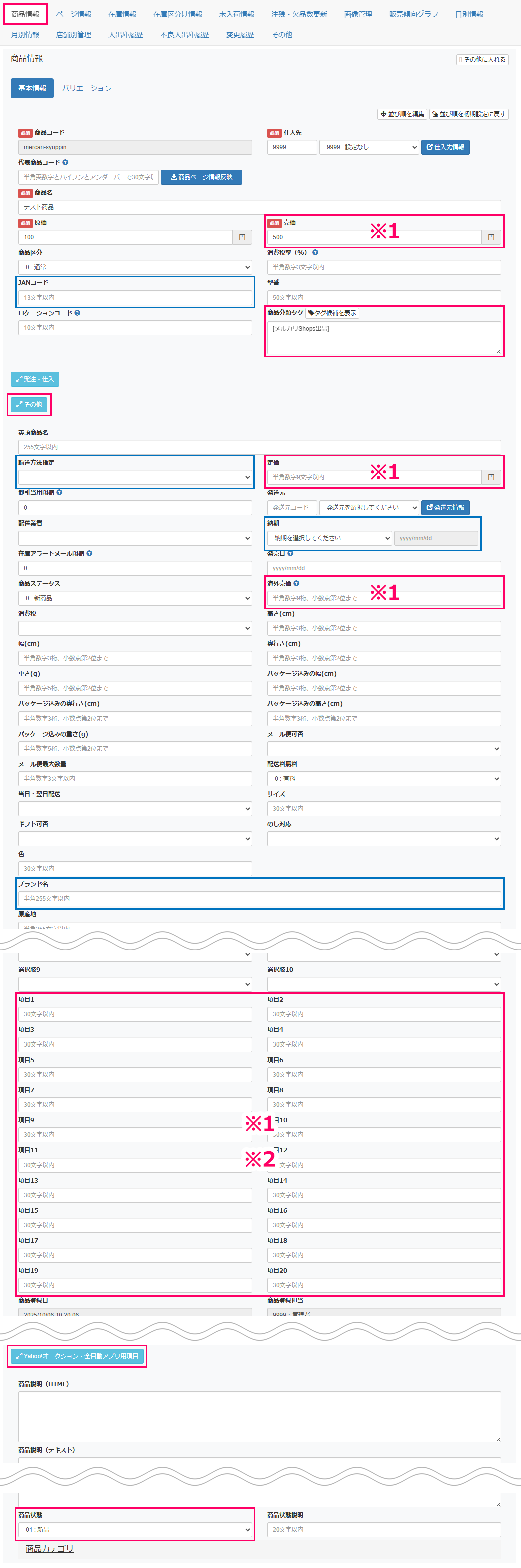Image resolution: width=521 pixels, height=1568 pixels.
Task: Click help icon next to ロケーションコード
Action: pyautogui.click(x=78, y=313)
